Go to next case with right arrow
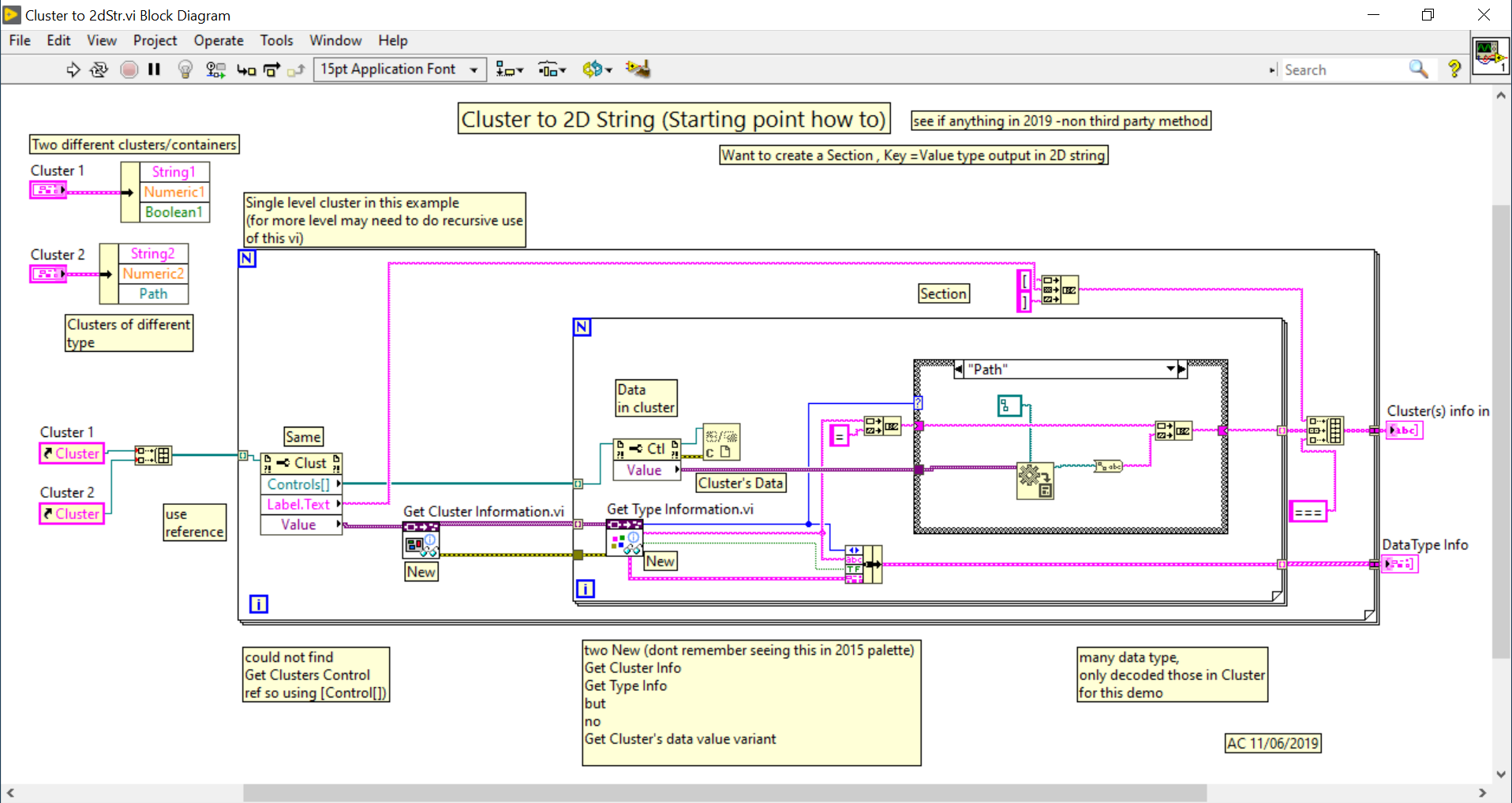 (1182, 369)
